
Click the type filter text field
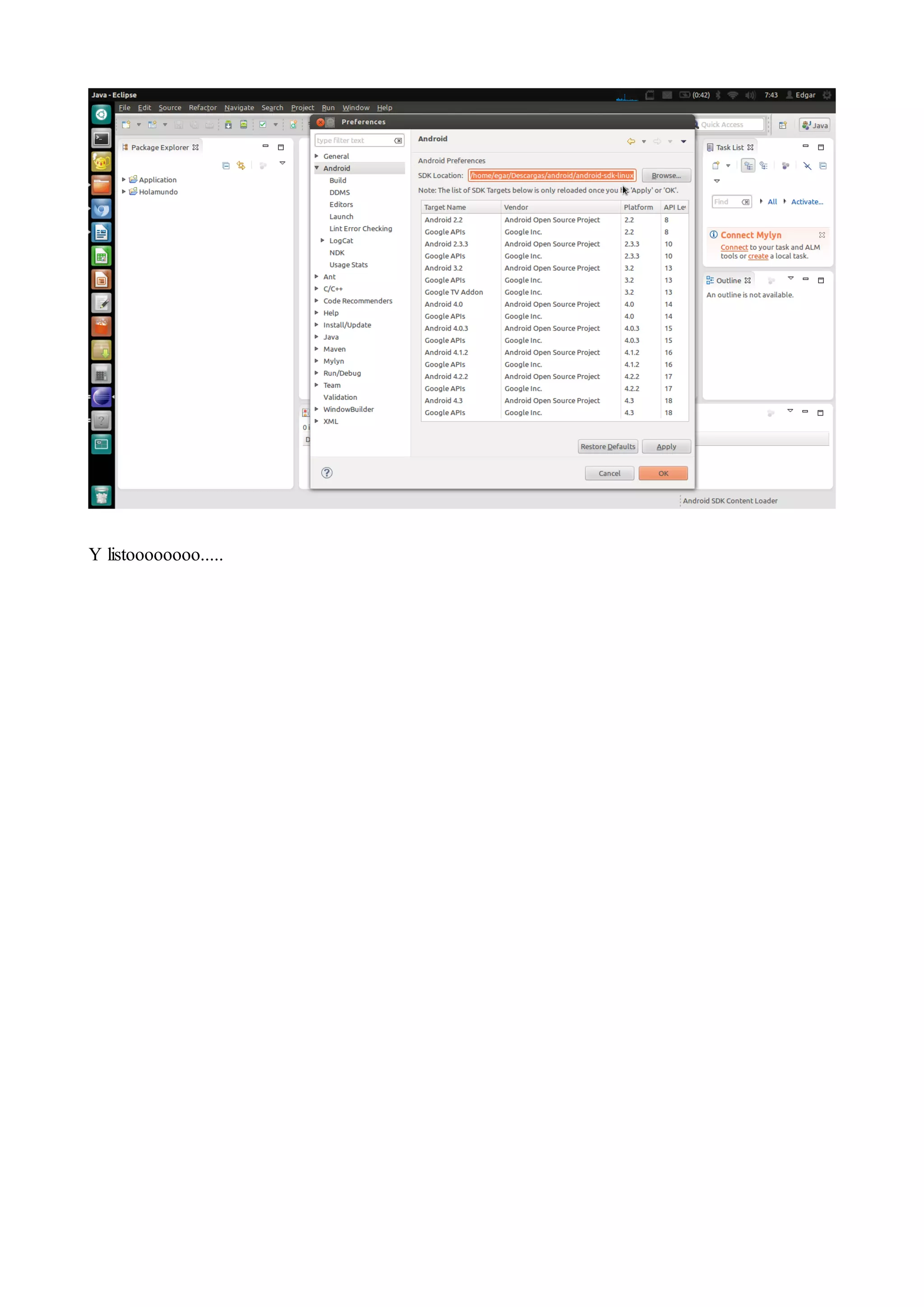(x=354, y=141)
